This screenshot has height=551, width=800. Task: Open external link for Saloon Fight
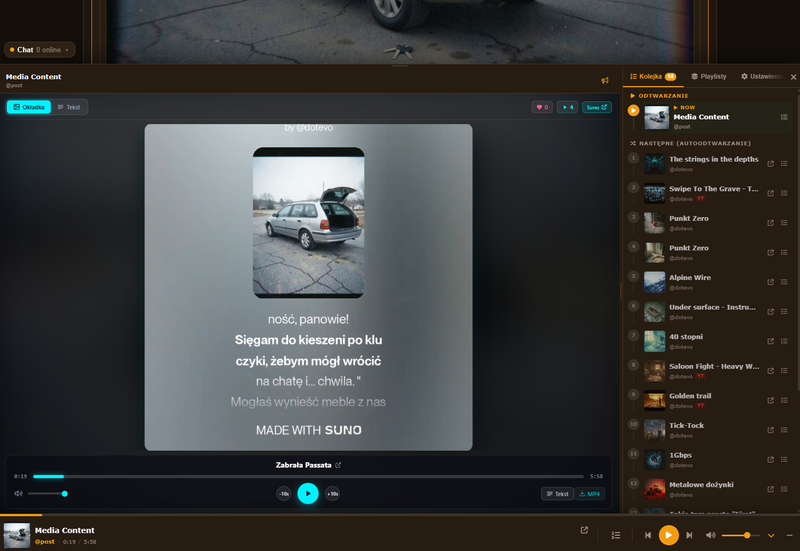pyautogui.click(x=770, y=371)
